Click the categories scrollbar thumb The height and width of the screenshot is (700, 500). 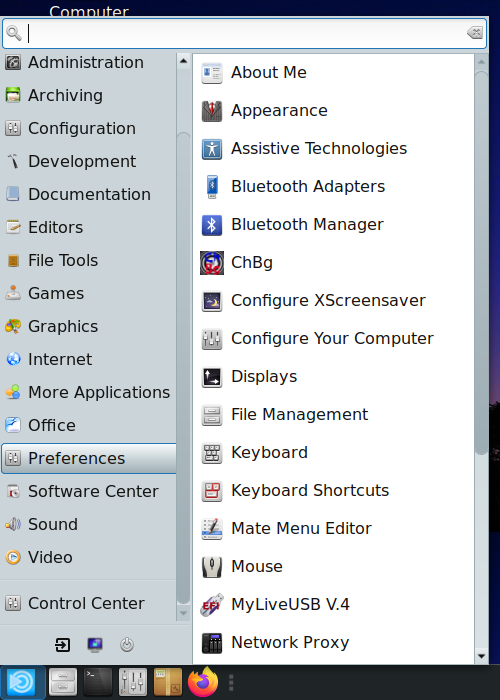[183, 368]
